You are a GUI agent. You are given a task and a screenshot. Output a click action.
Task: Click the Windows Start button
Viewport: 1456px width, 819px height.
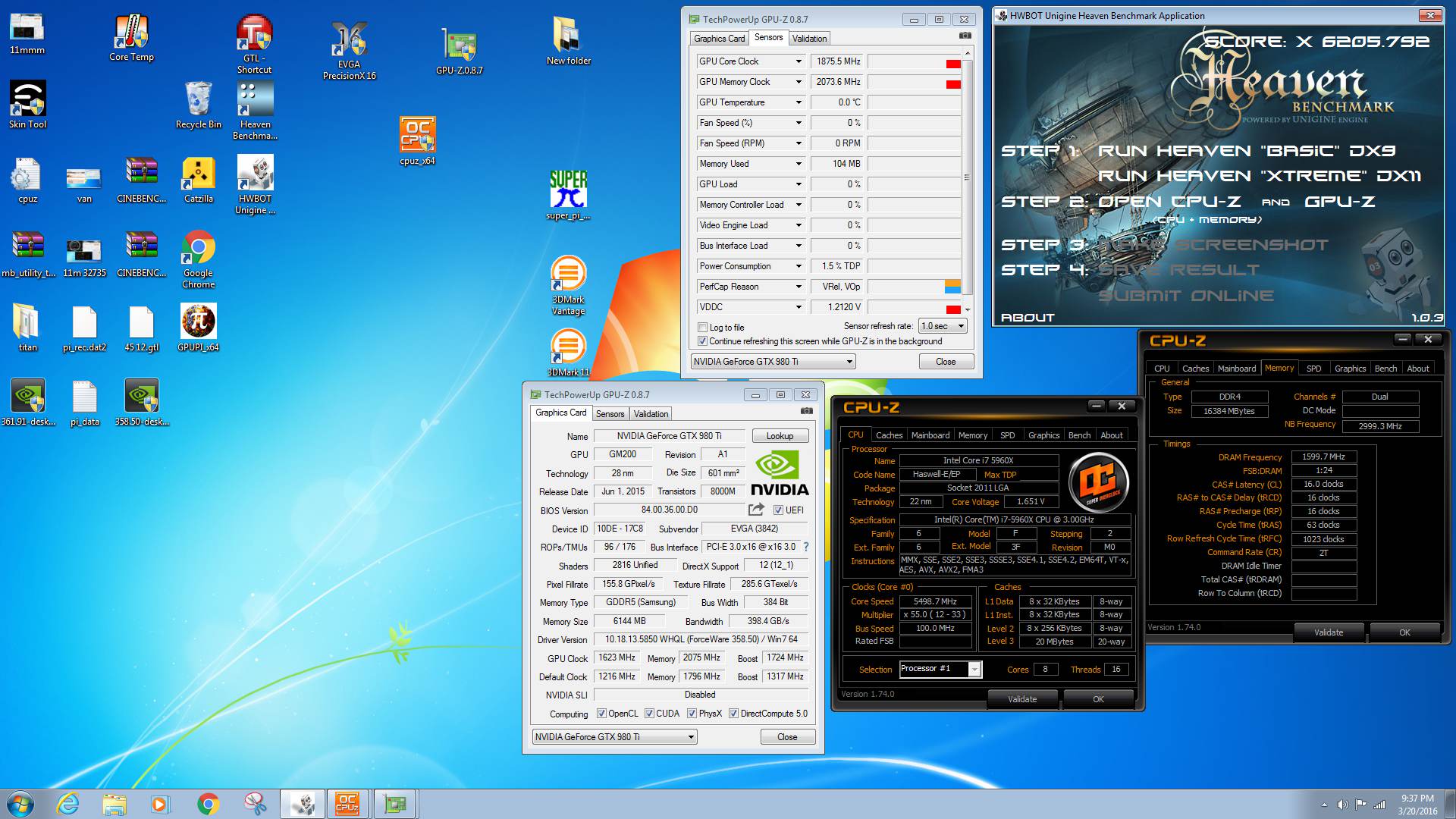click(x=20, y=804)
